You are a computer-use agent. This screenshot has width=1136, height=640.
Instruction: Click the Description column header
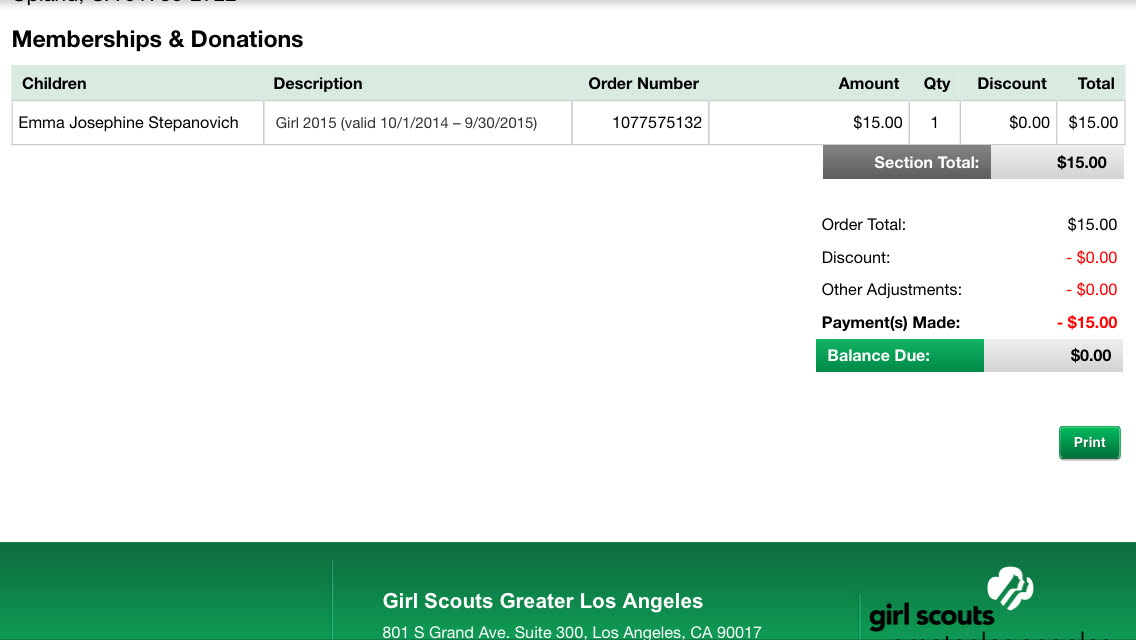317,83
